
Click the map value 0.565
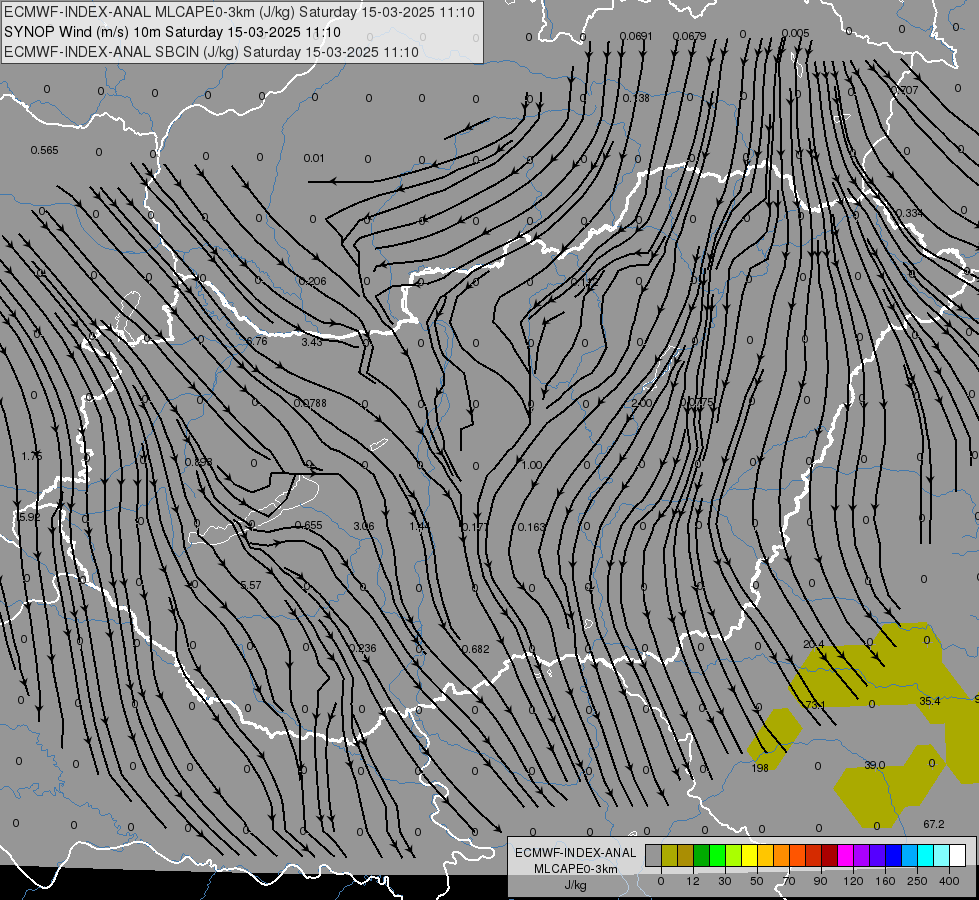tap(44, 150)
